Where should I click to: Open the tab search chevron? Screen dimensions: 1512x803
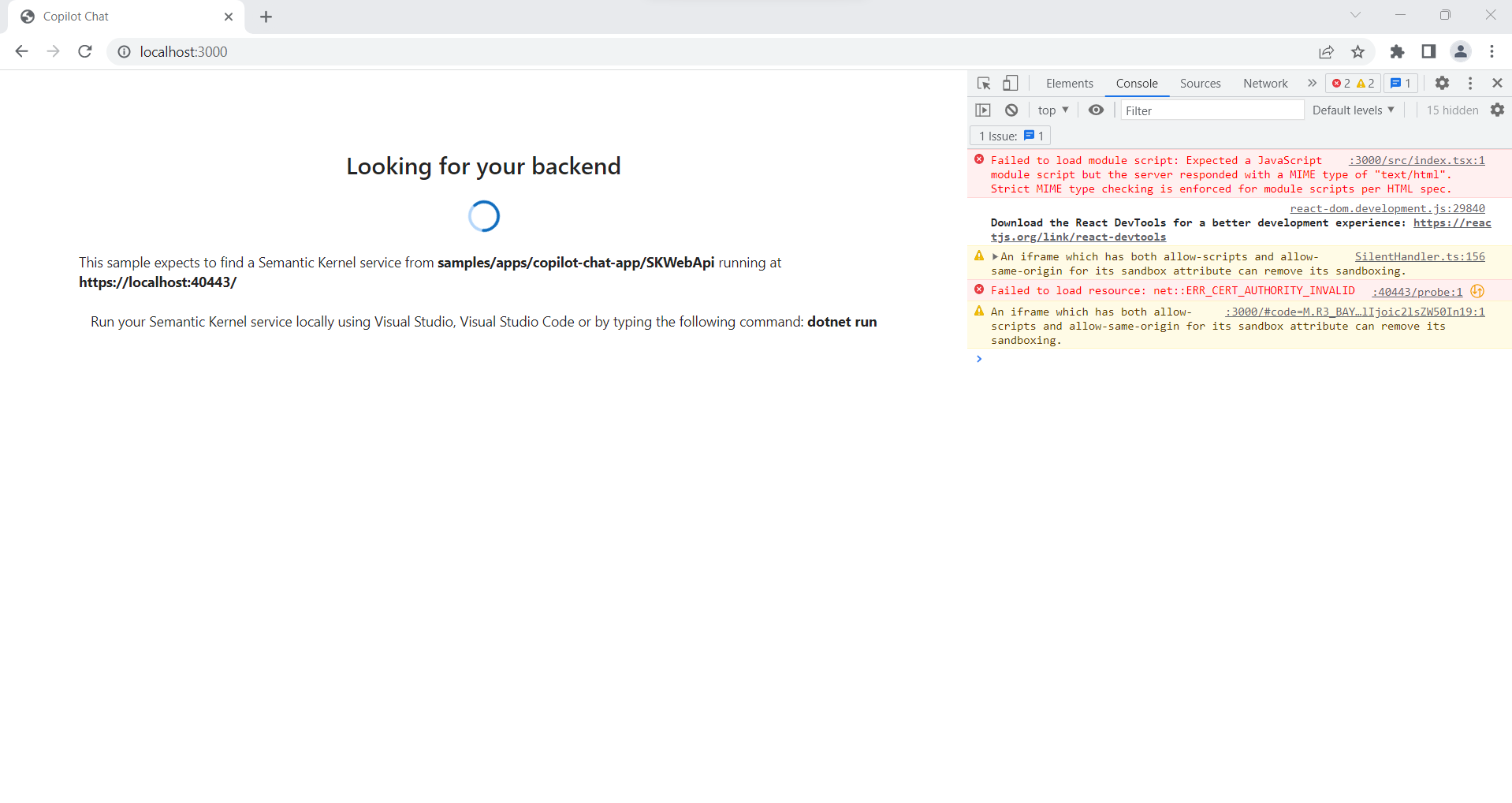tap(1355, 15)
